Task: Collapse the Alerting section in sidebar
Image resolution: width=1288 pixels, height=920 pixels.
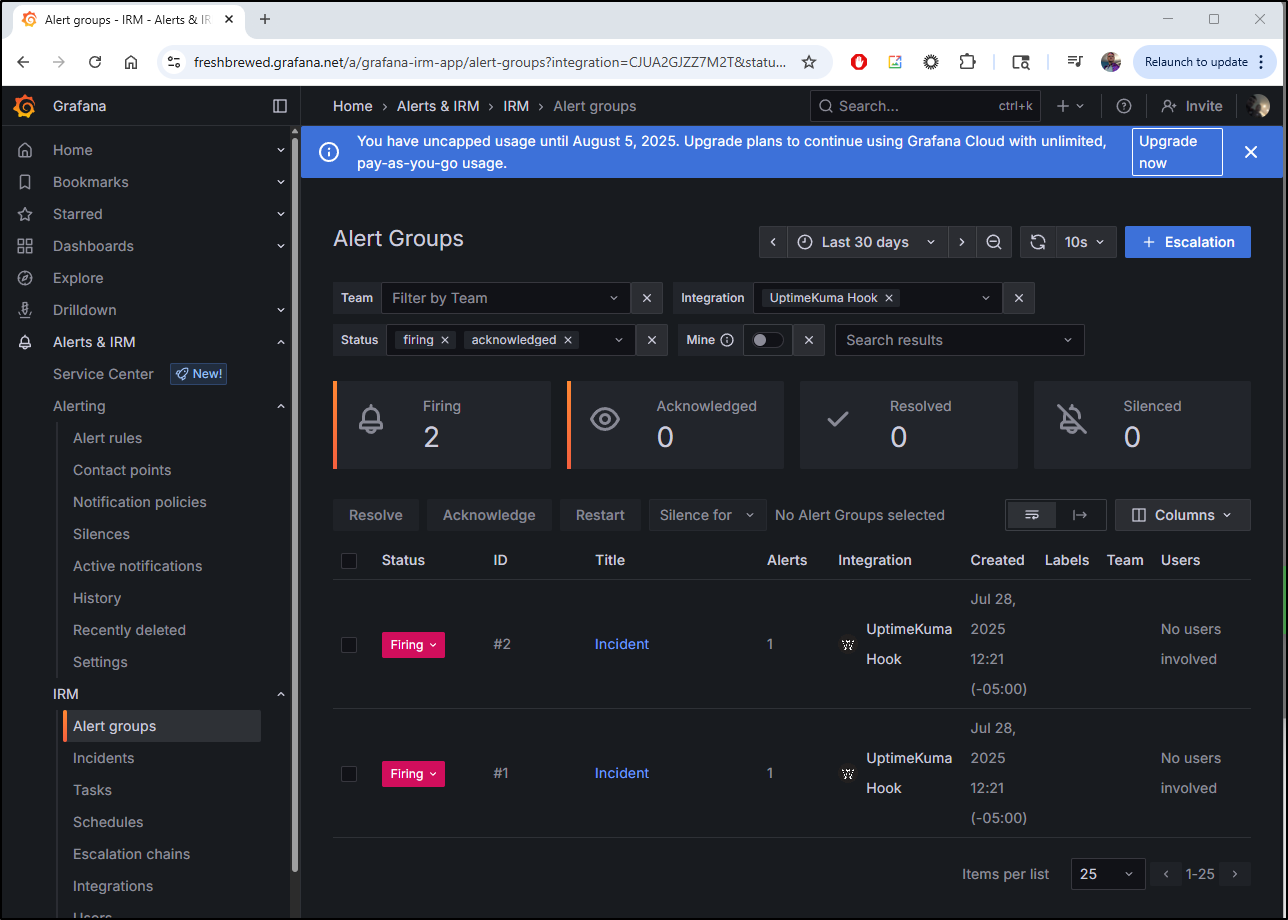Action: coord(280,406)
